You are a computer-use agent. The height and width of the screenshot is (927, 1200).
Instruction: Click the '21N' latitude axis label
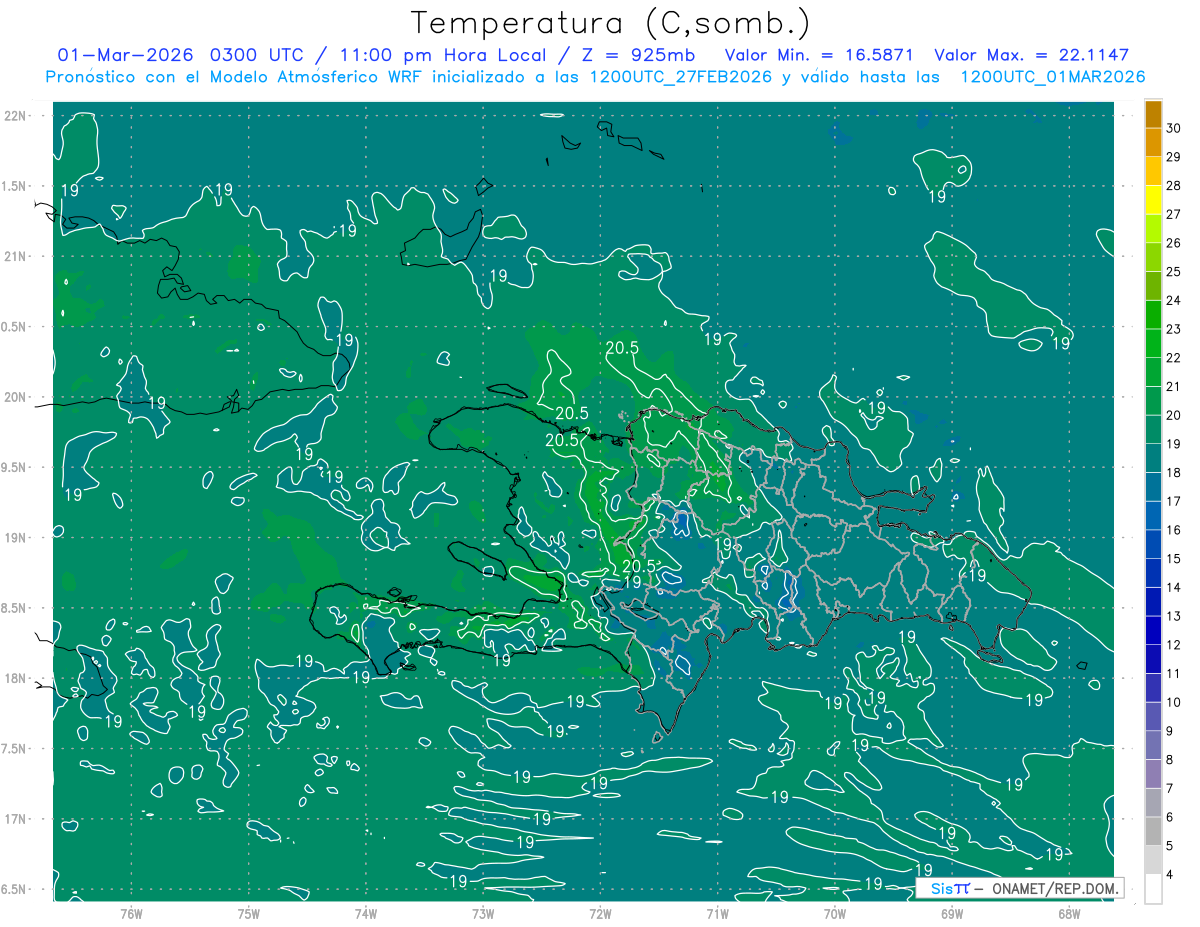click(x=17, y=257)
